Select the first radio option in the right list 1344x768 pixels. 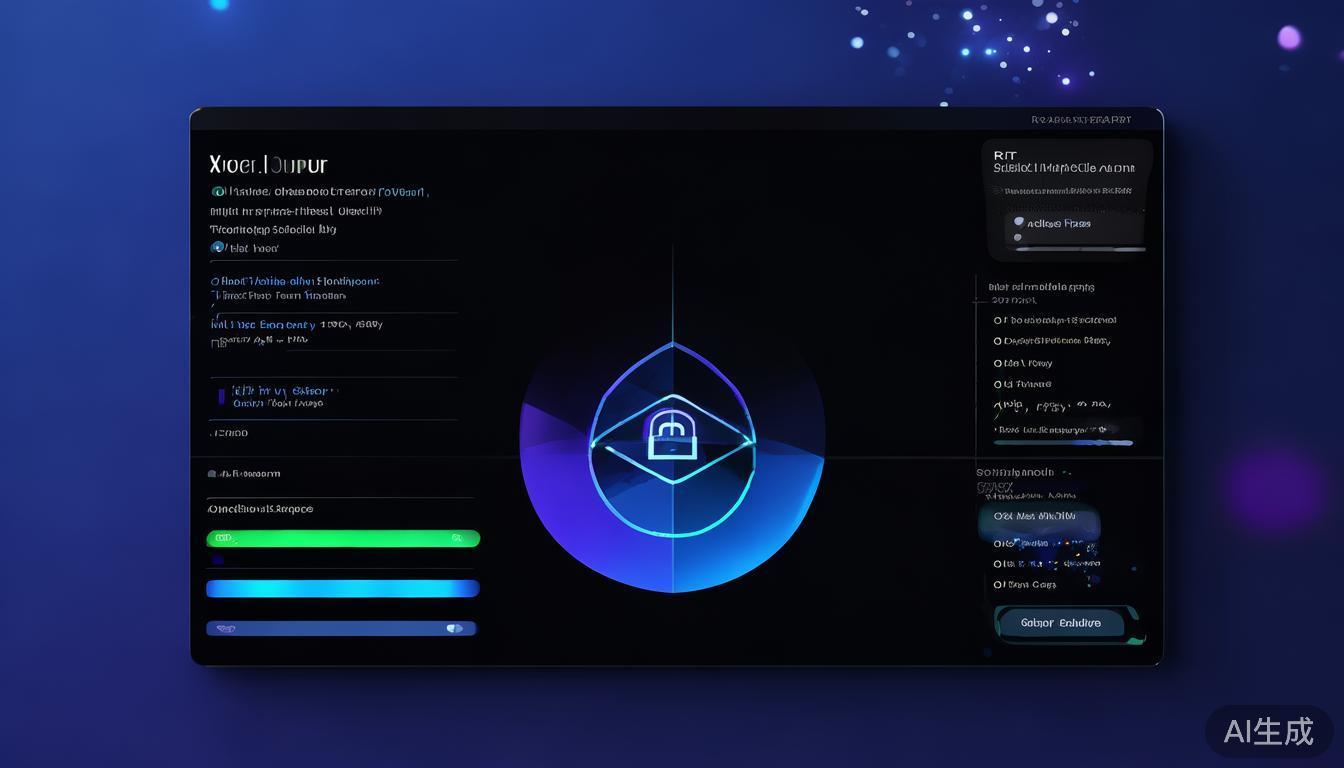pos(998,321)
